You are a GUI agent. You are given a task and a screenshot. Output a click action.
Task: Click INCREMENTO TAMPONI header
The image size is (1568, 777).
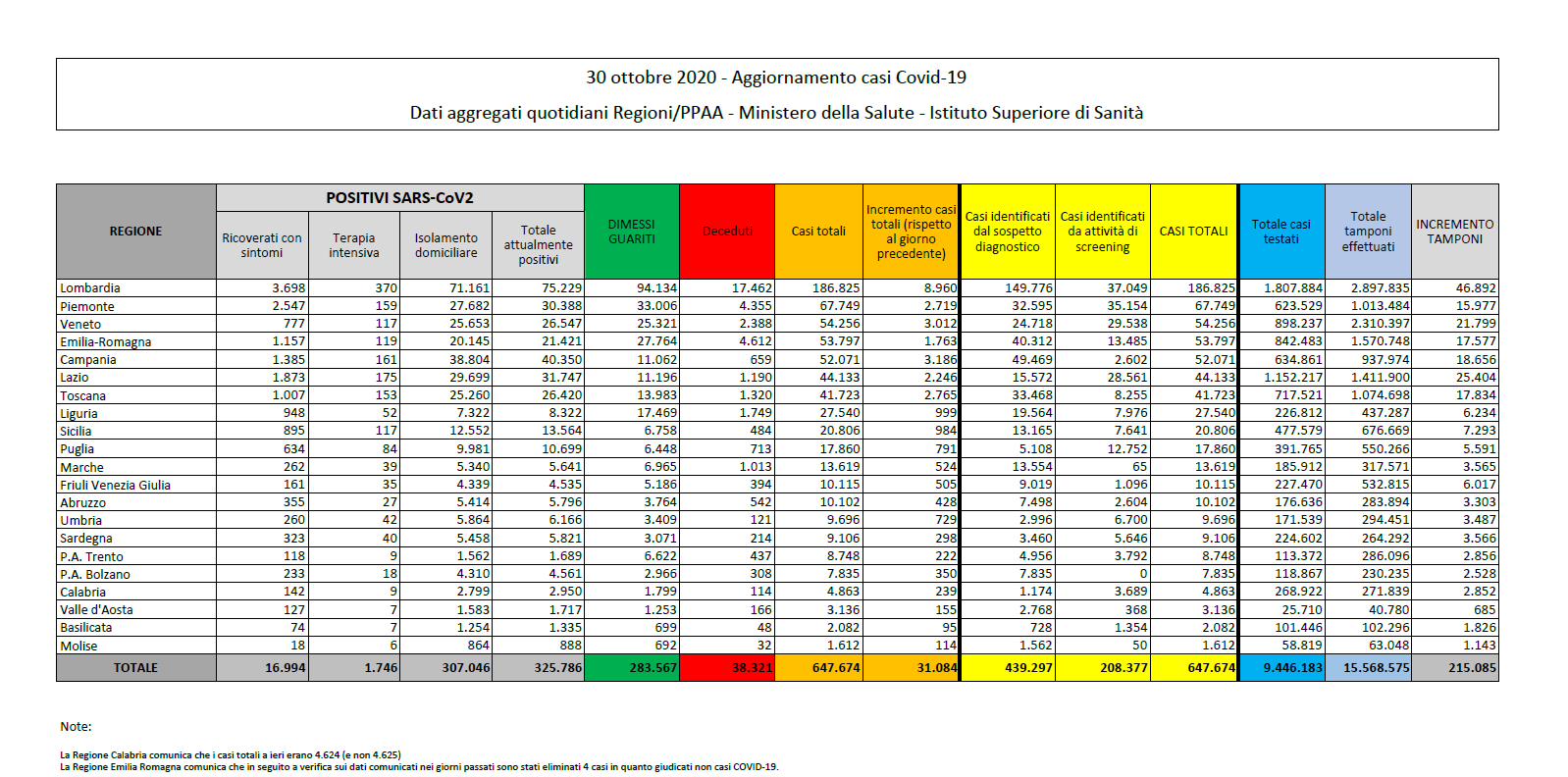click(1455, 232)
